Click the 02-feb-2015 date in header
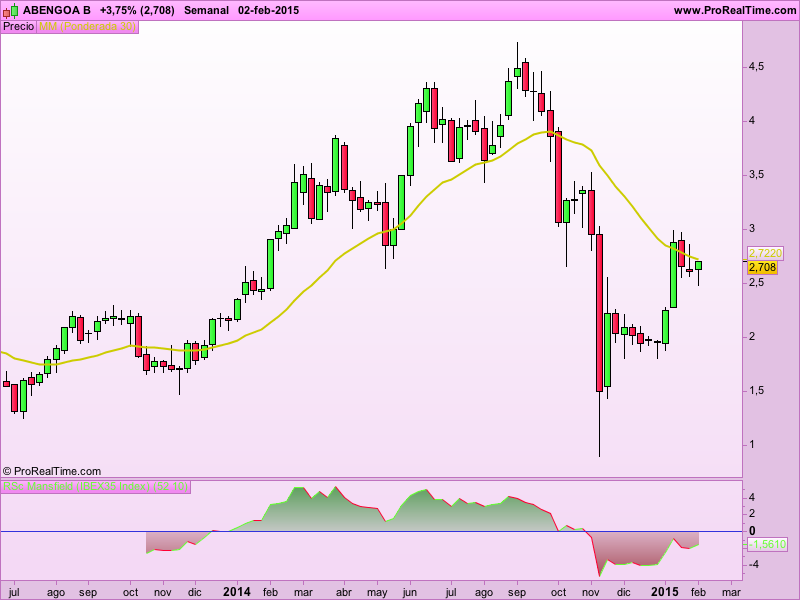800x600 pixels. point(268,10)
